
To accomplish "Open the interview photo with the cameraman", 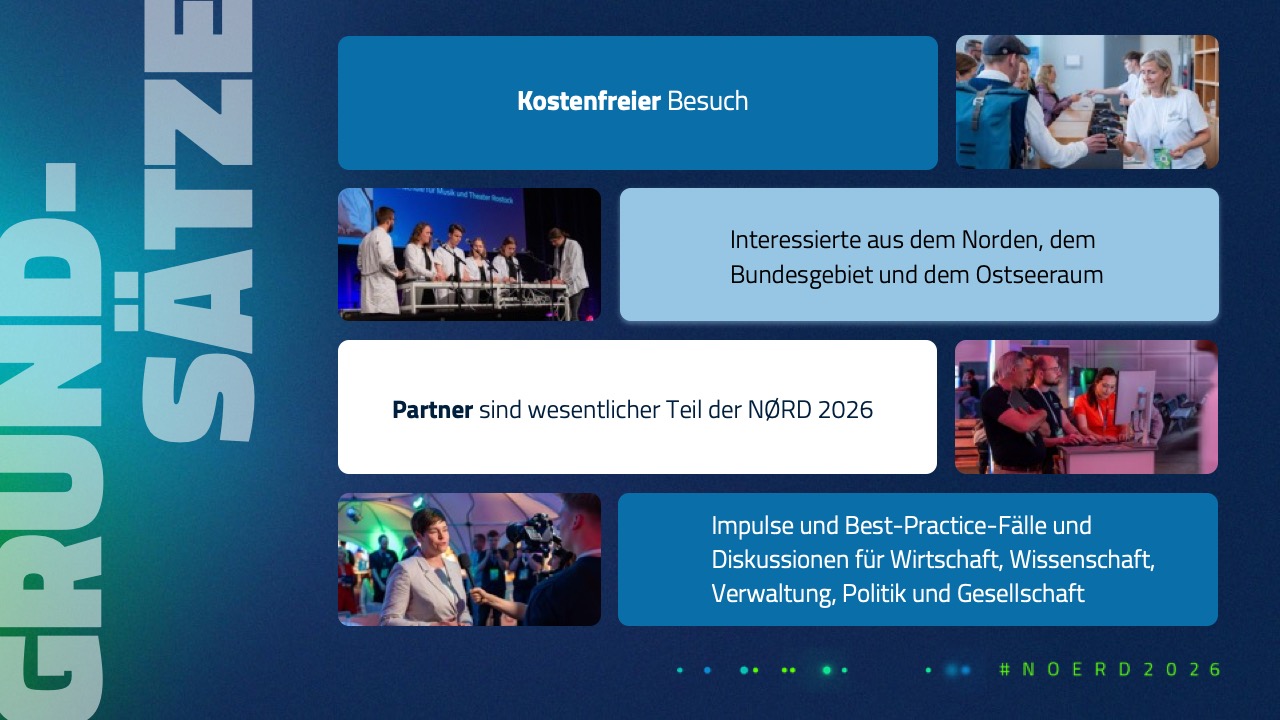I will tap(469, 559).
